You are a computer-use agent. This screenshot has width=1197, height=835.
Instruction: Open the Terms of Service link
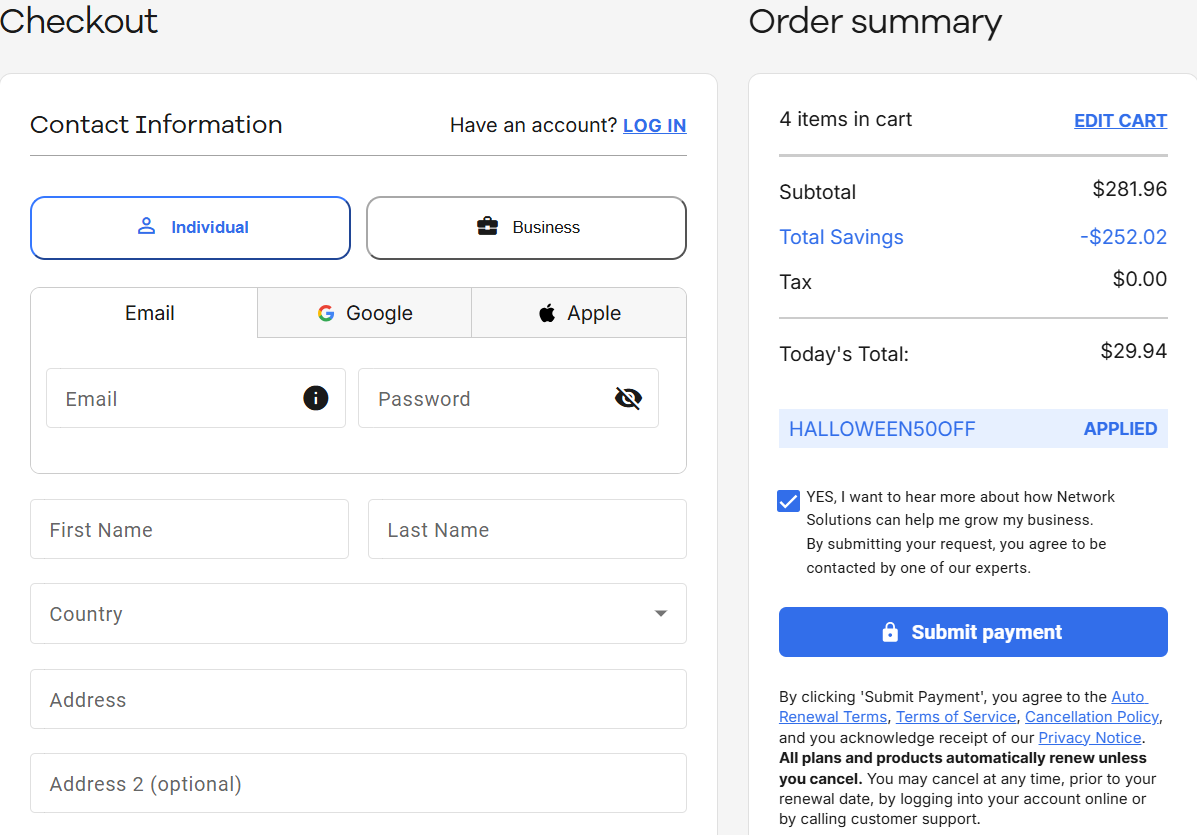pos(956,717)
